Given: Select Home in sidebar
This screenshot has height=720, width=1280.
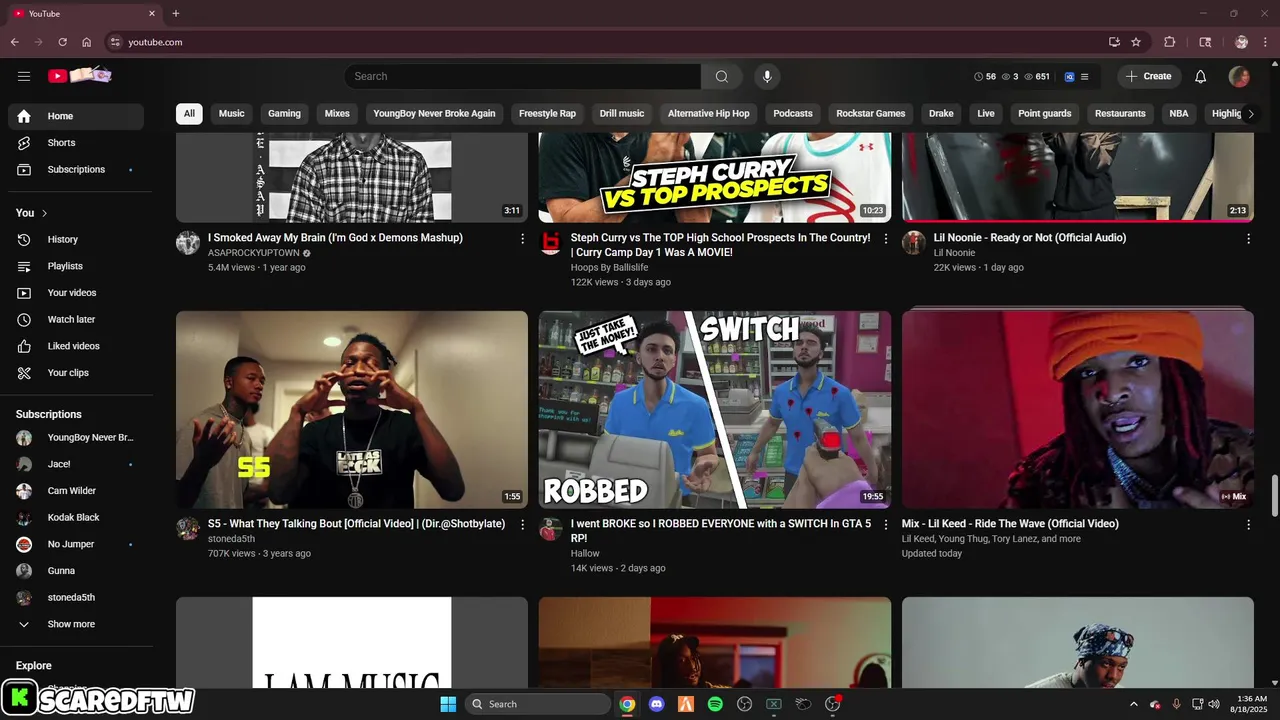Looking at the screenshot, I should click(76, 116).
